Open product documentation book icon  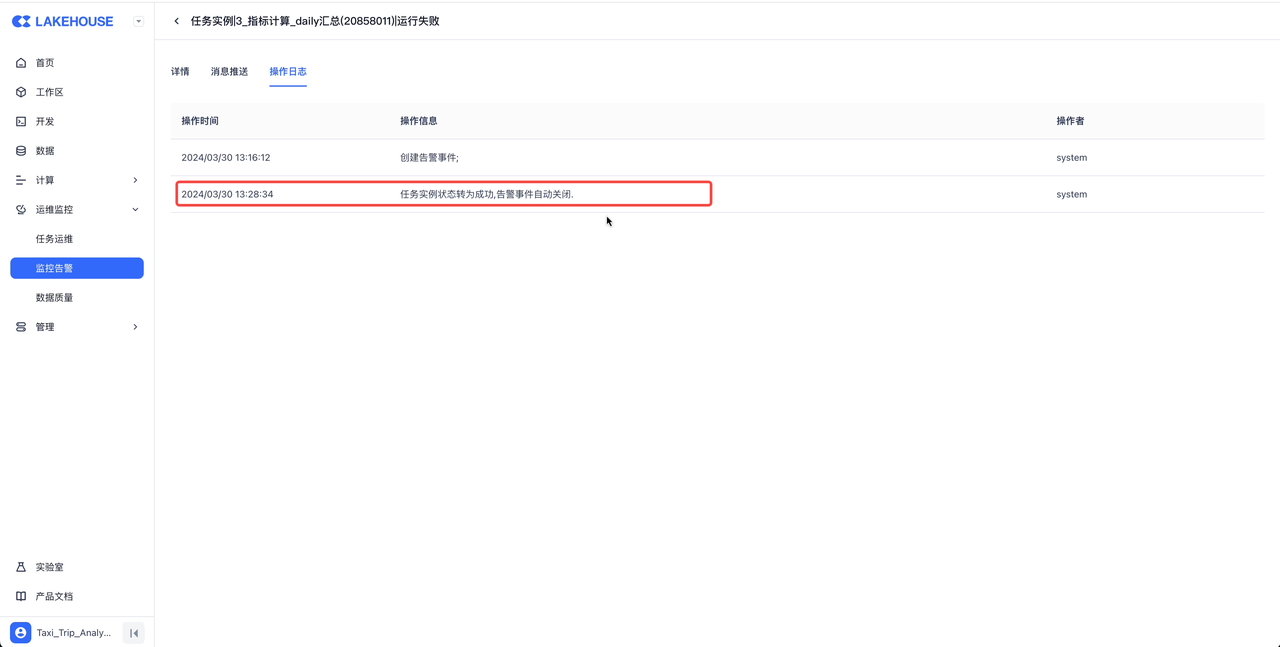[21, 596]
